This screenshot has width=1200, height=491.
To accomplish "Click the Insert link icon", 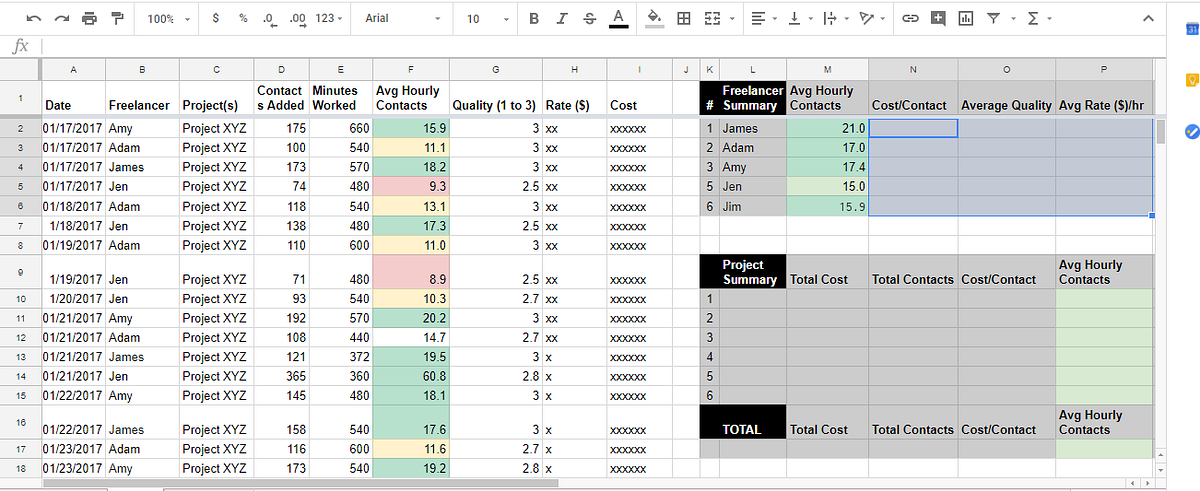I will pyautogui.click(x=911, y=19).
